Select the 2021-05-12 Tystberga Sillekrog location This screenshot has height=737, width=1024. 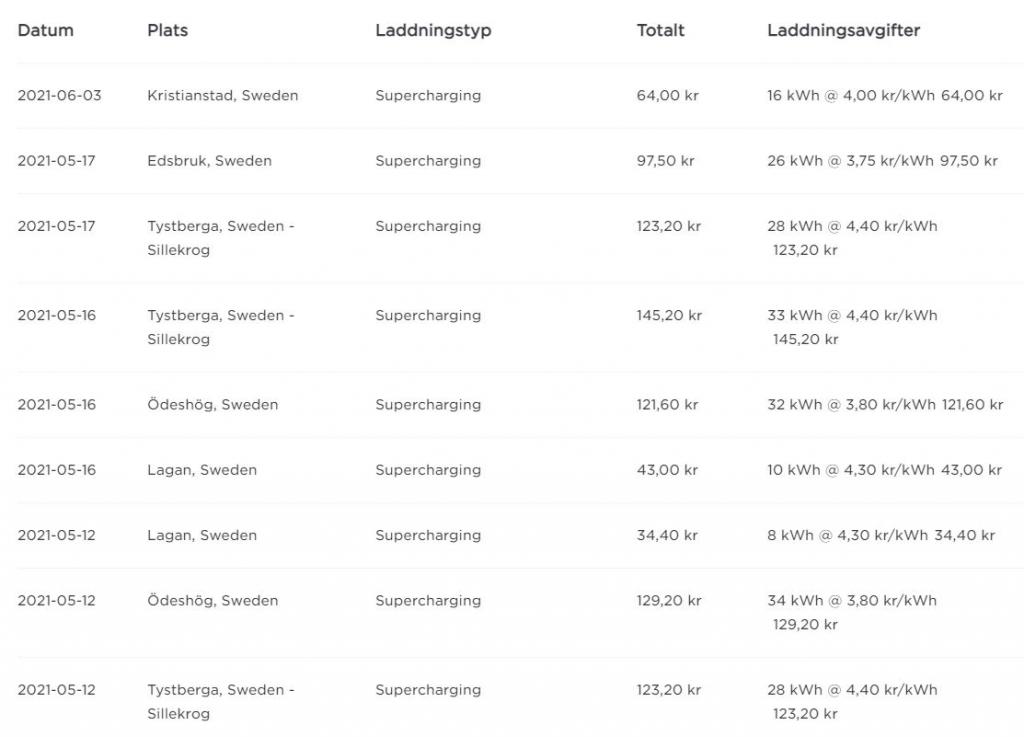point(221,702)
